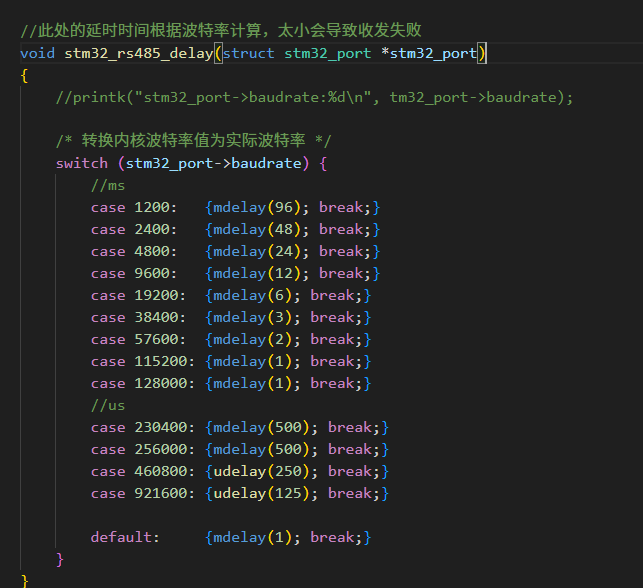Click the '*stm32_port' parameter name
The width and height of the screenshot is (643, 588).
tap(429, 53)
